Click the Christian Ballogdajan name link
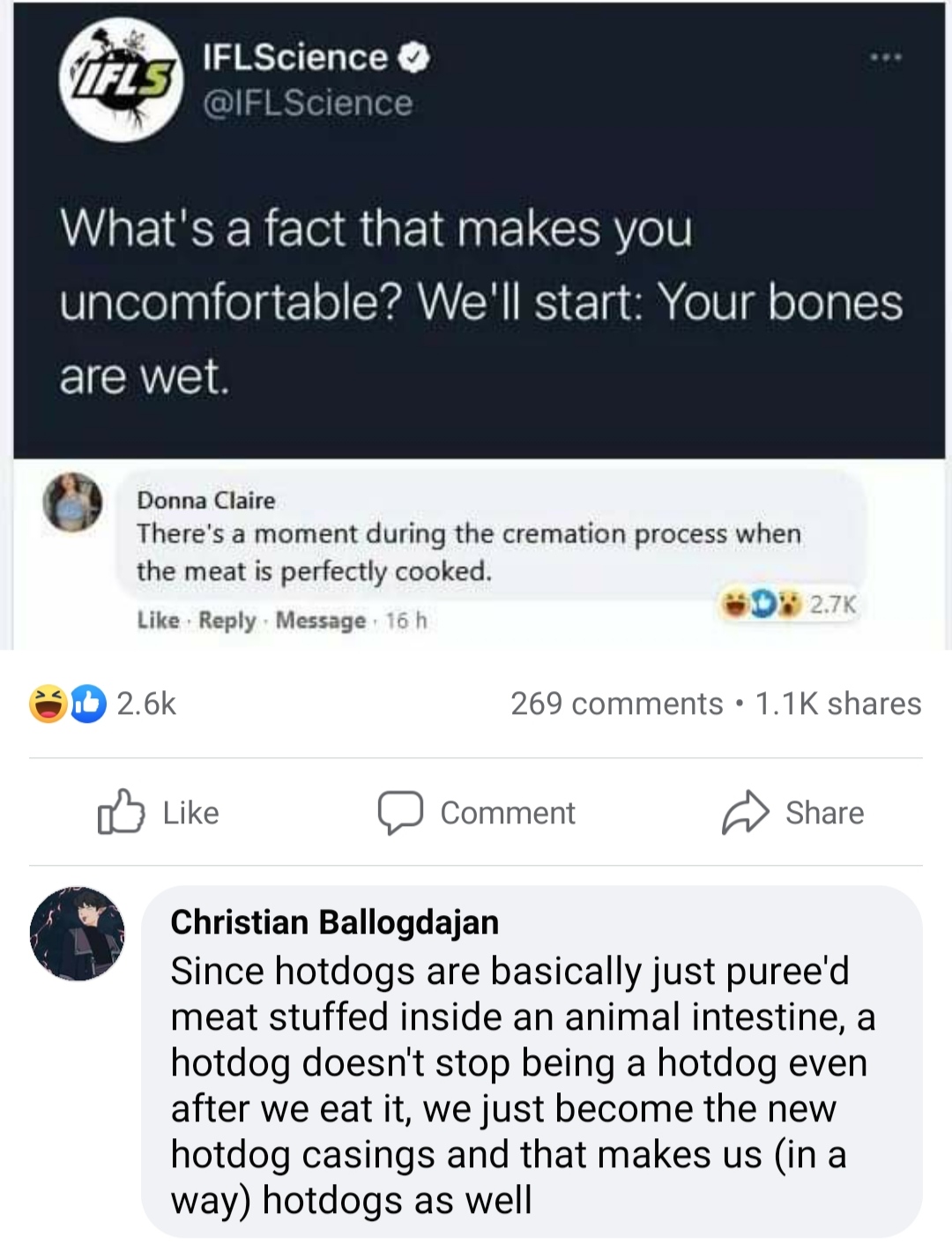The width and height of the screenshot is (952, 1244). coord(334,921)
